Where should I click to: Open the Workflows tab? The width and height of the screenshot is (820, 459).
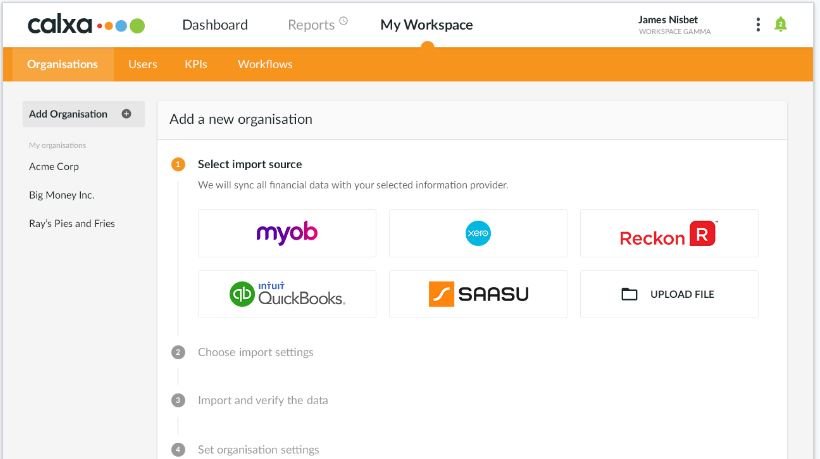(265, 64)
